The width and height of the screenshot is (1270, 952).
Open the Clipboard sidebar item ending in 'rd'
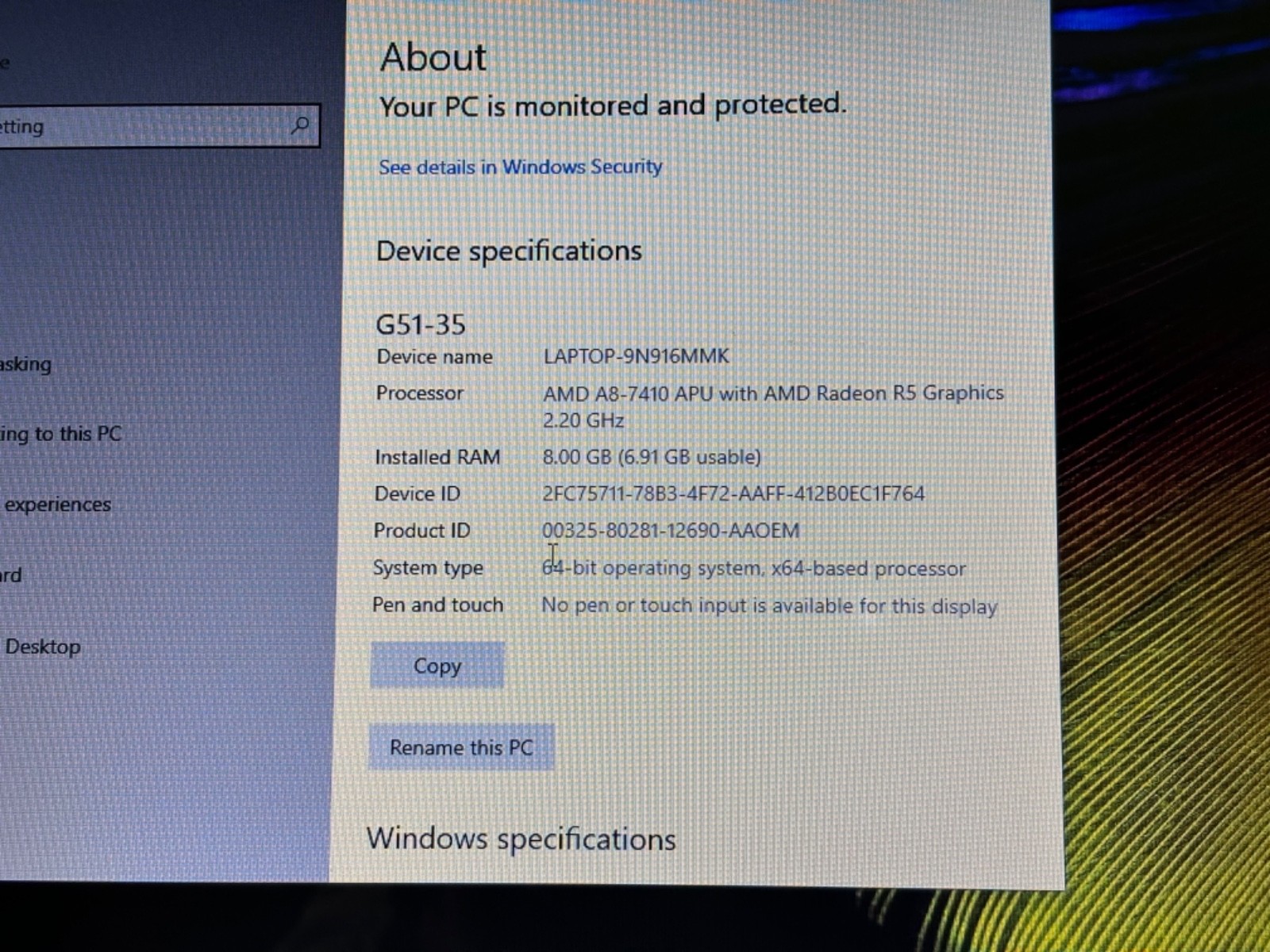point(11,574)
